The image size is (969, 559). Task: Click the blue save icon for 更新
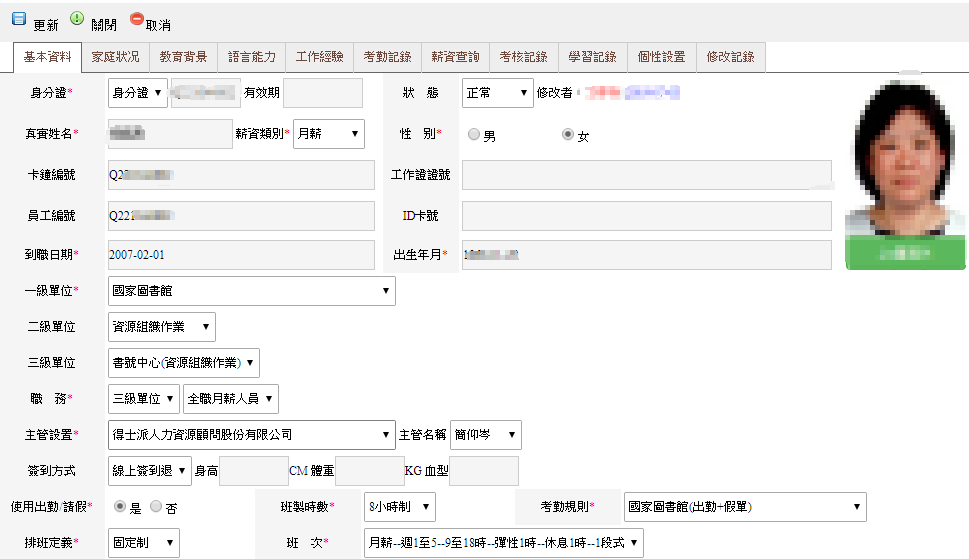point(18,20)
